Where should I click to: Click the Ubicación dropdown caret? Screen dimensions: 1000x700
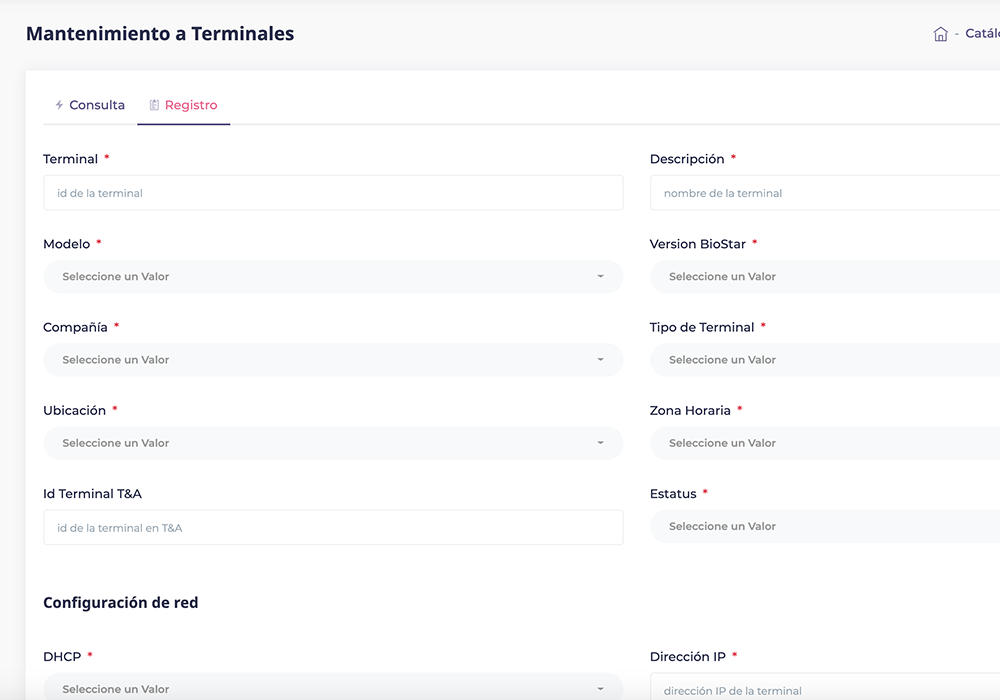pyautogui.click(x=600, y=443)
